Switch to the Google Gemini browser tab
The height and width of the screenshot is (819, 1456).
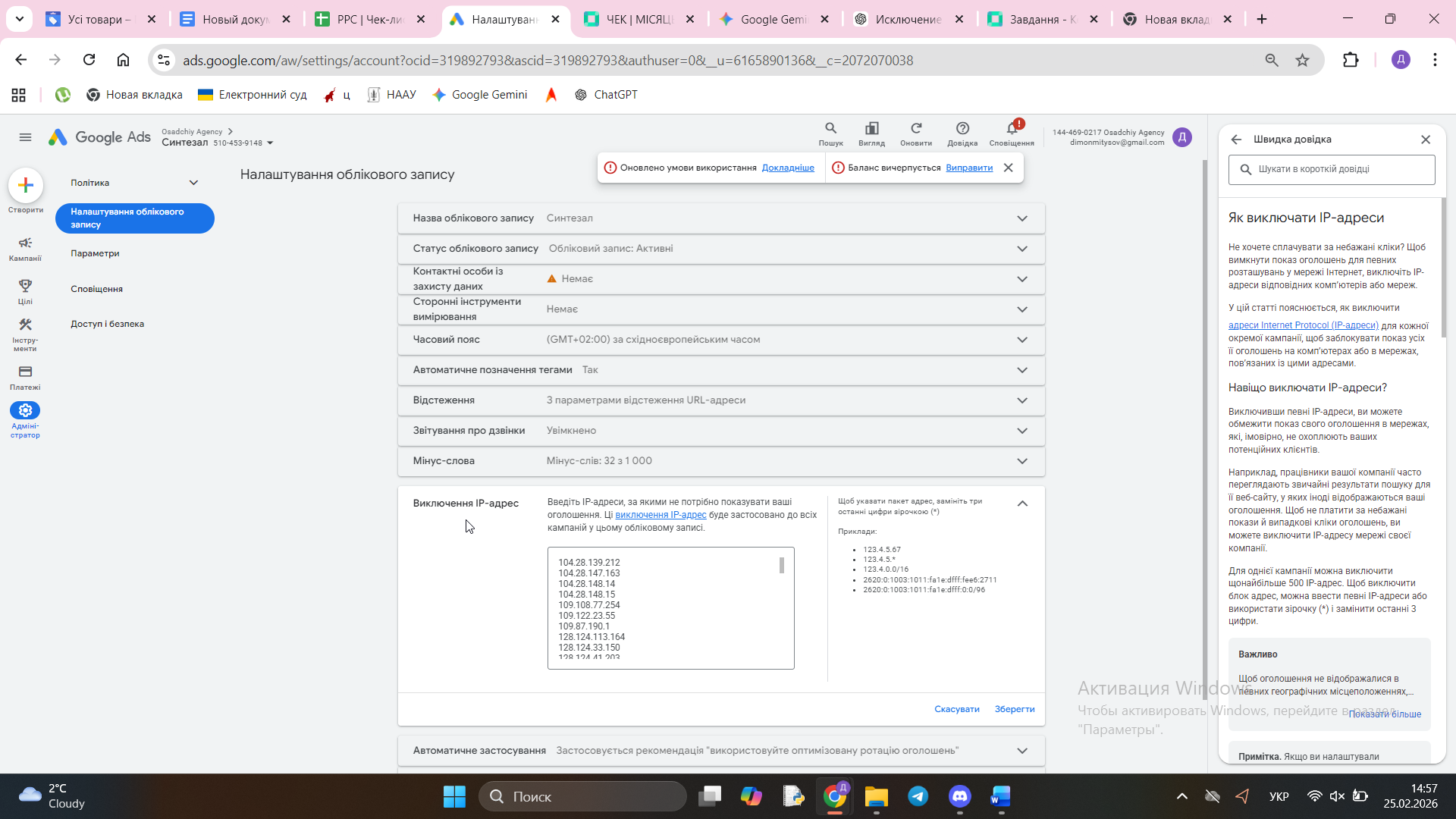[773, 19]
